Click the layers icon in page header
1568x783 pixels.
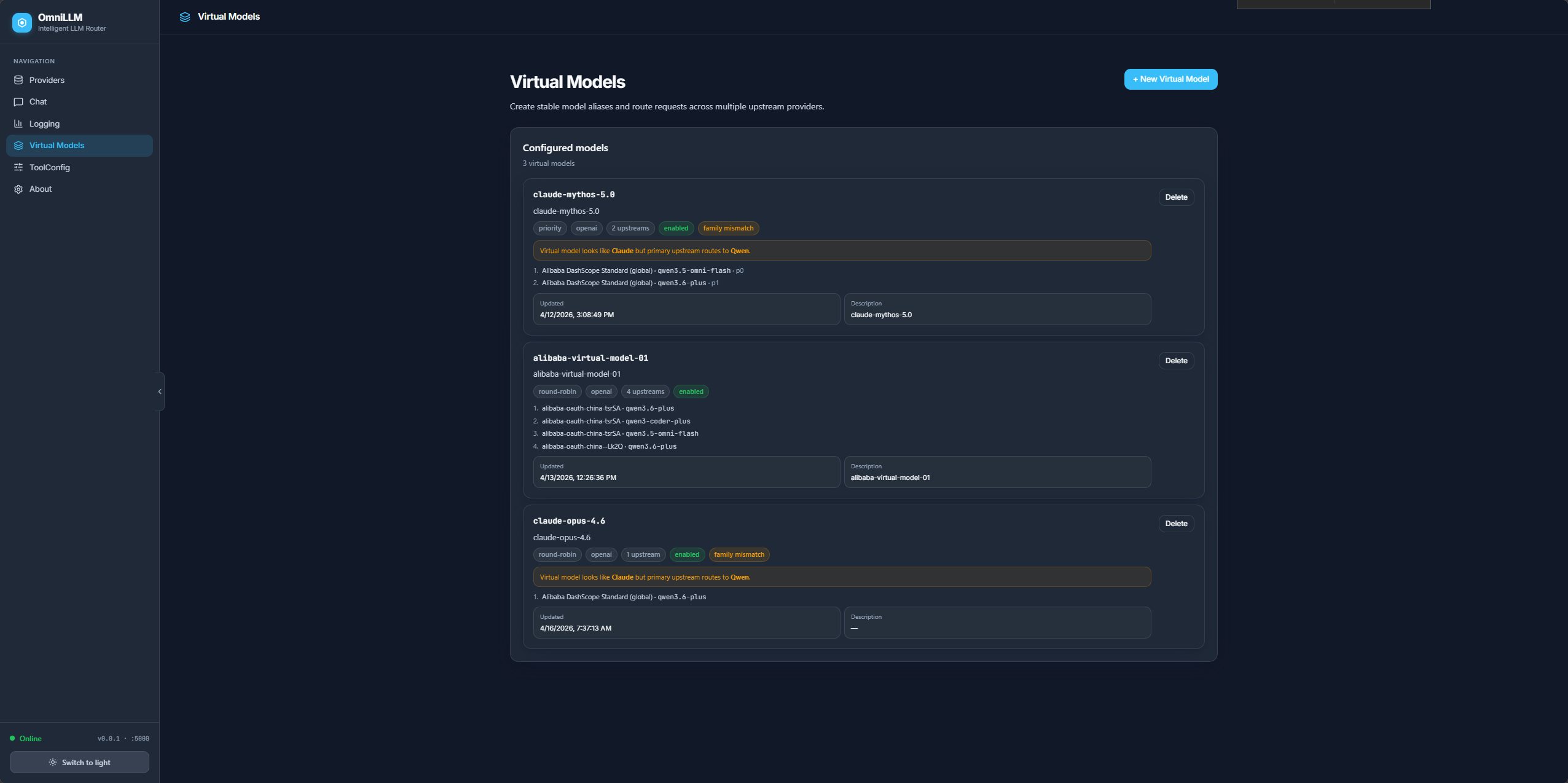pyautogui.click(x=184, y=17)
